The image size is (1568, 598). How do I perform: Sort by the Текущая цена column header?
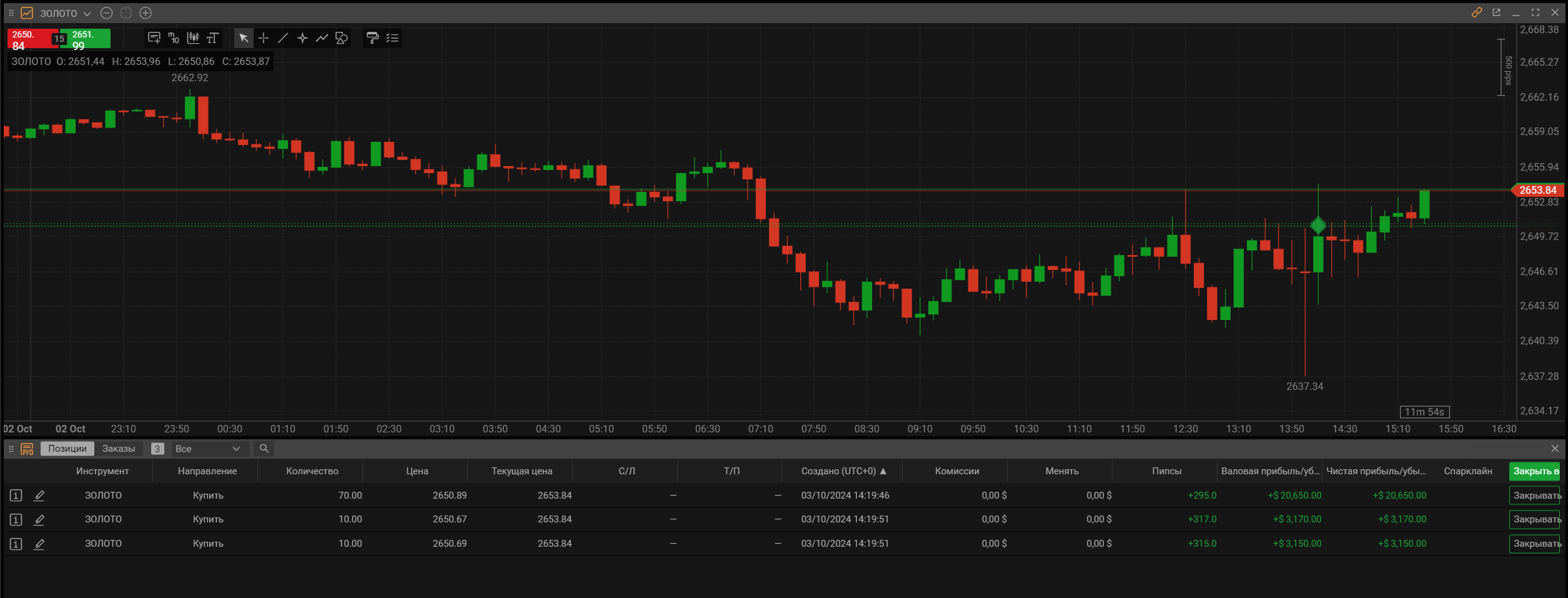click(522, 471)
